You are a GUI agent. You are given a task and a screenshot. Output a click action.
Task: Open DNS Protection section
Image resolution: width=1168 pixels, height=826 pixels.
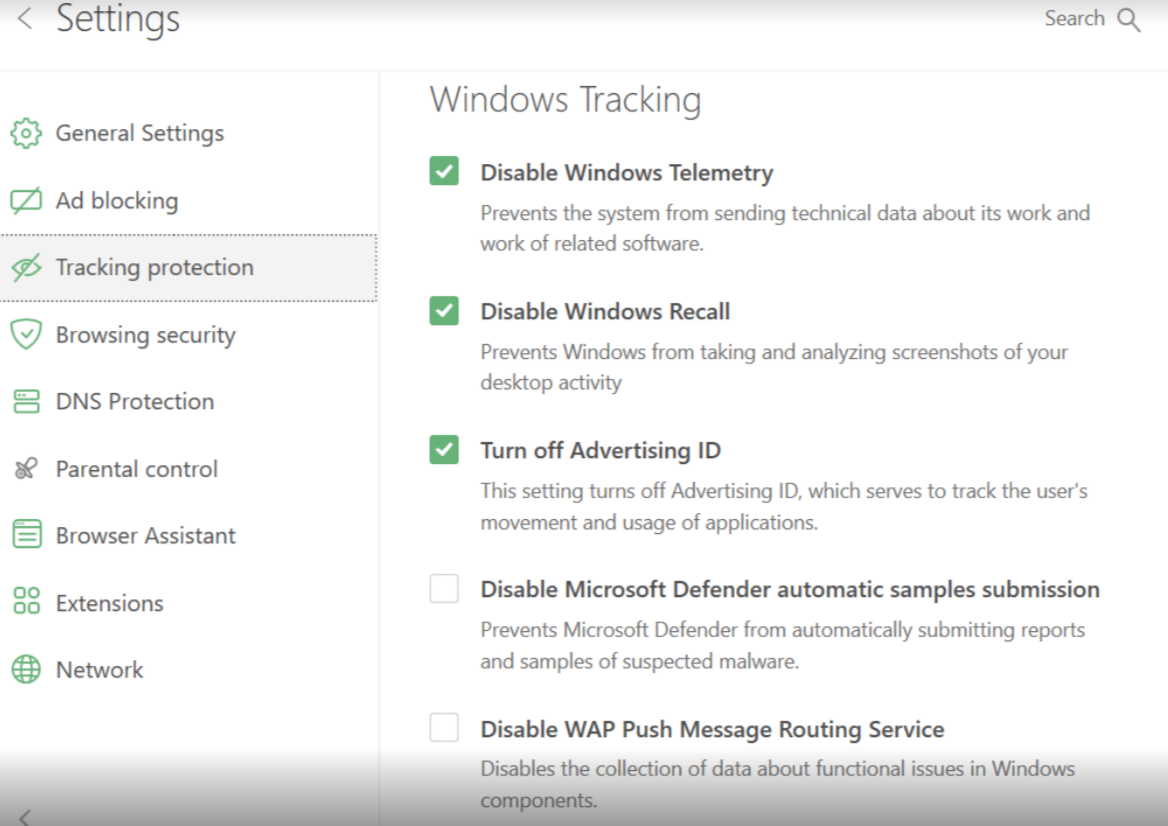[188, 401]
